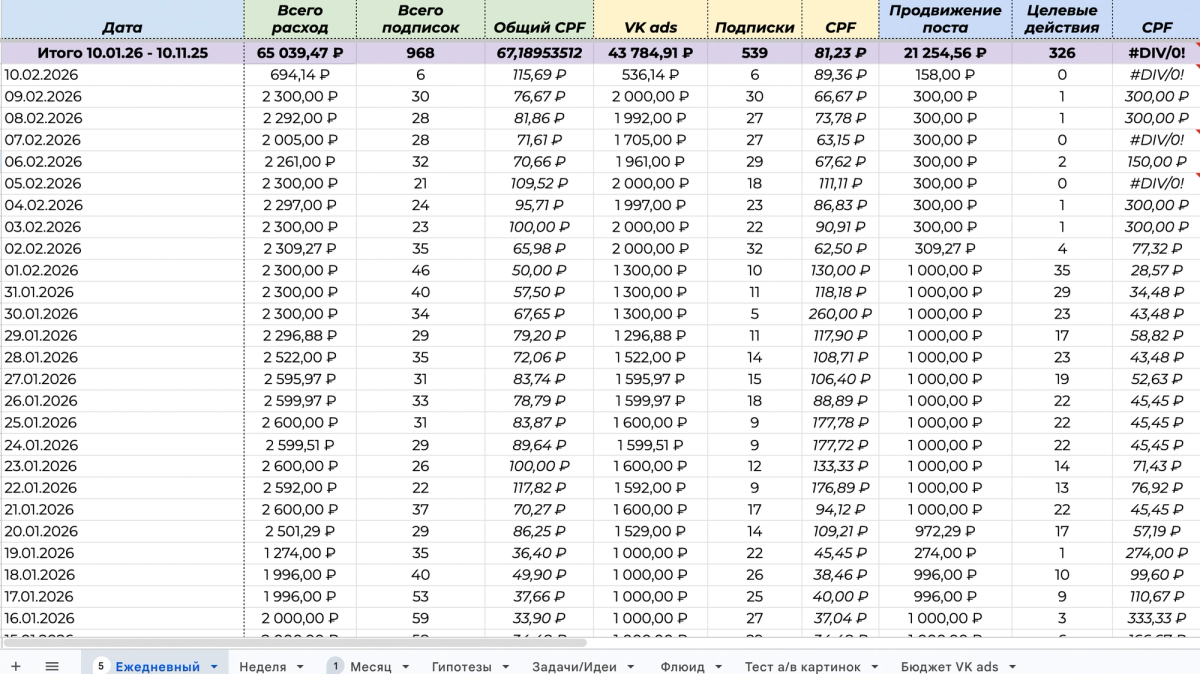Viewport: 1200px width, 674px height.
Task: Click the 43 784,91 ₽ total cell
Action: 651,53
